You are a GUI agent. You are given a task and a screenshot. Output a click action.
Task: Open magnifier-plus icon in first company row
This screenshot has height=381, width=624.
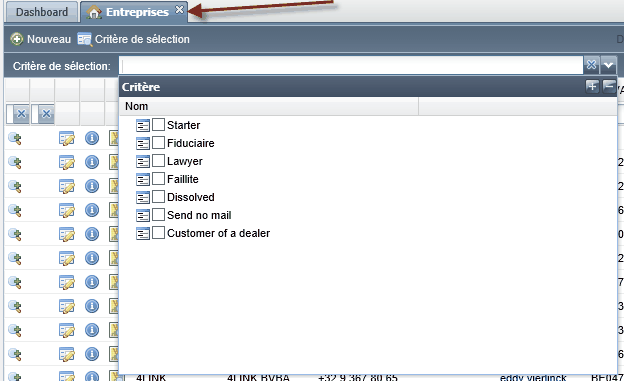coord(15,139)
